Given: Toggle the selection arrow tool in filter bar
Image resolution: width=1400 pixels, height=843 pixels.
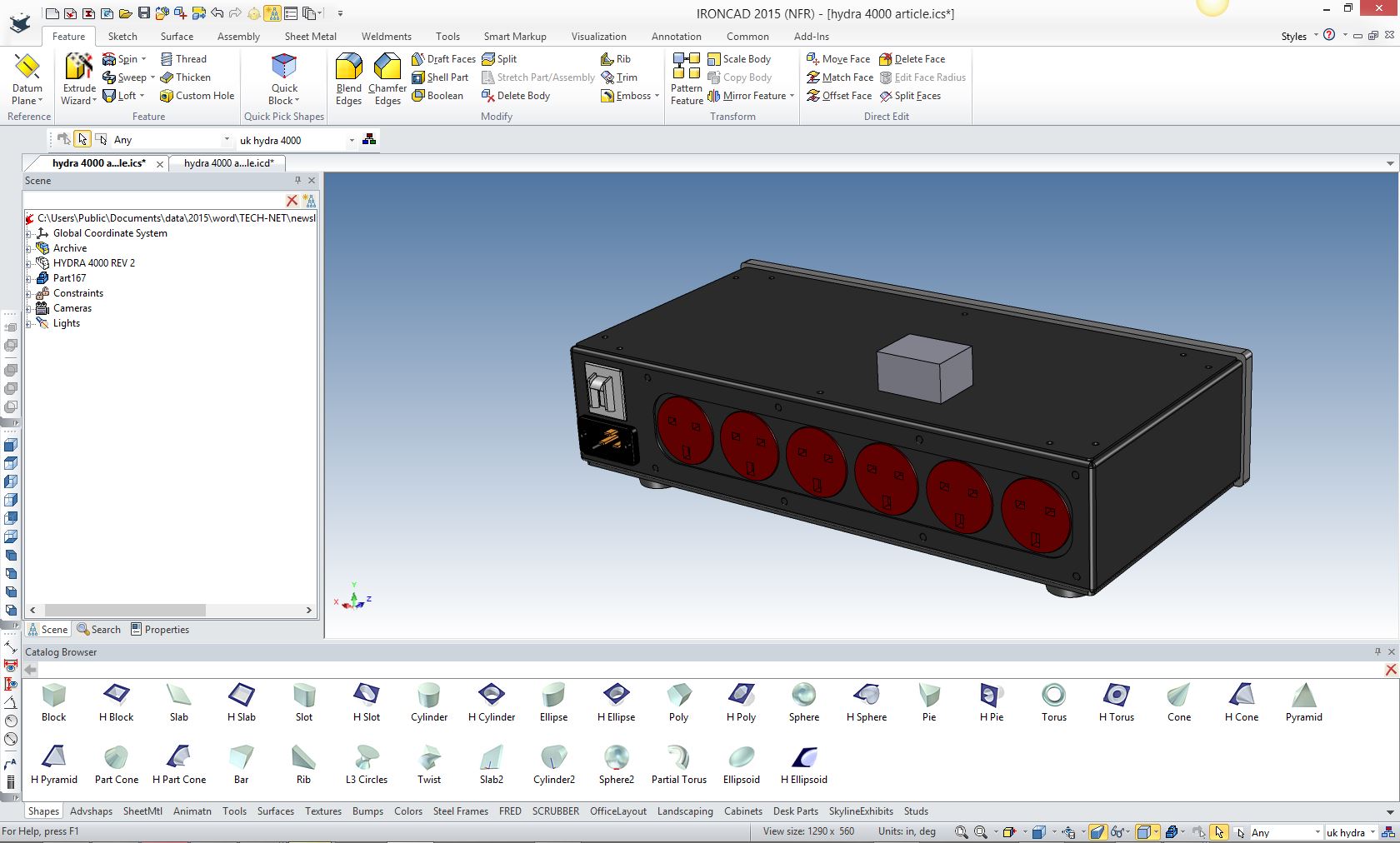Looking at the screenshot, I should point(82,140).
